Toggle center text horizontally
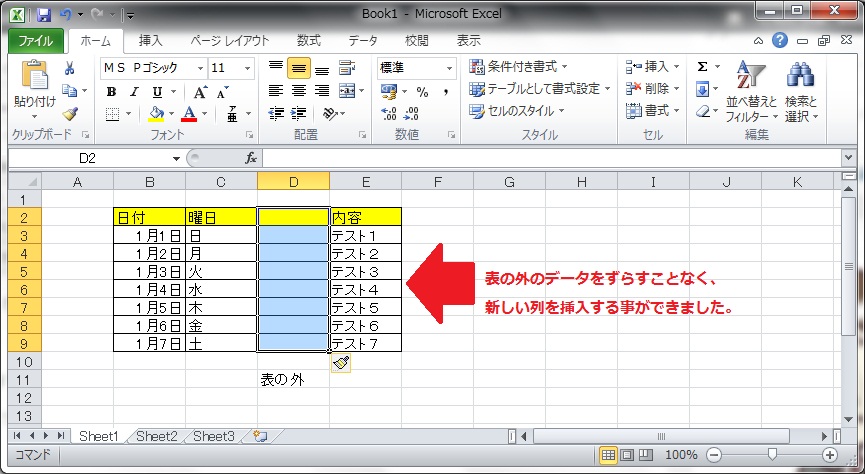Viewport: 865px width, 474px height. pos(298,90)
